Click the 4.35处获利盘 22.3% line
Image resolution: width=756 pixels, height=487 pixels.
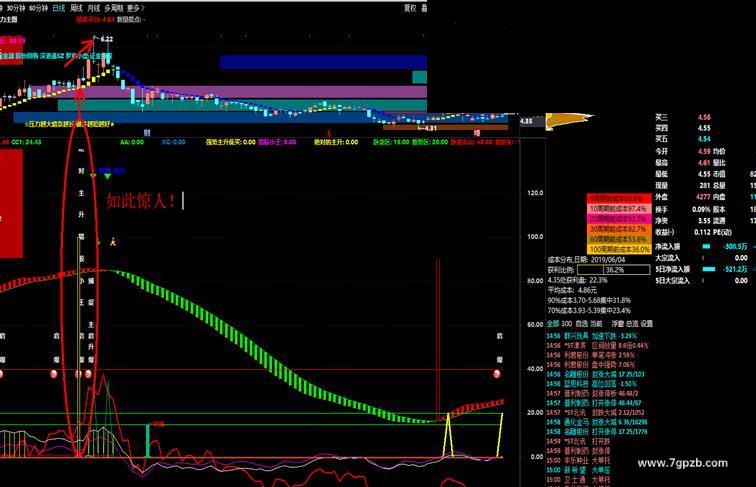coord(578,280)
